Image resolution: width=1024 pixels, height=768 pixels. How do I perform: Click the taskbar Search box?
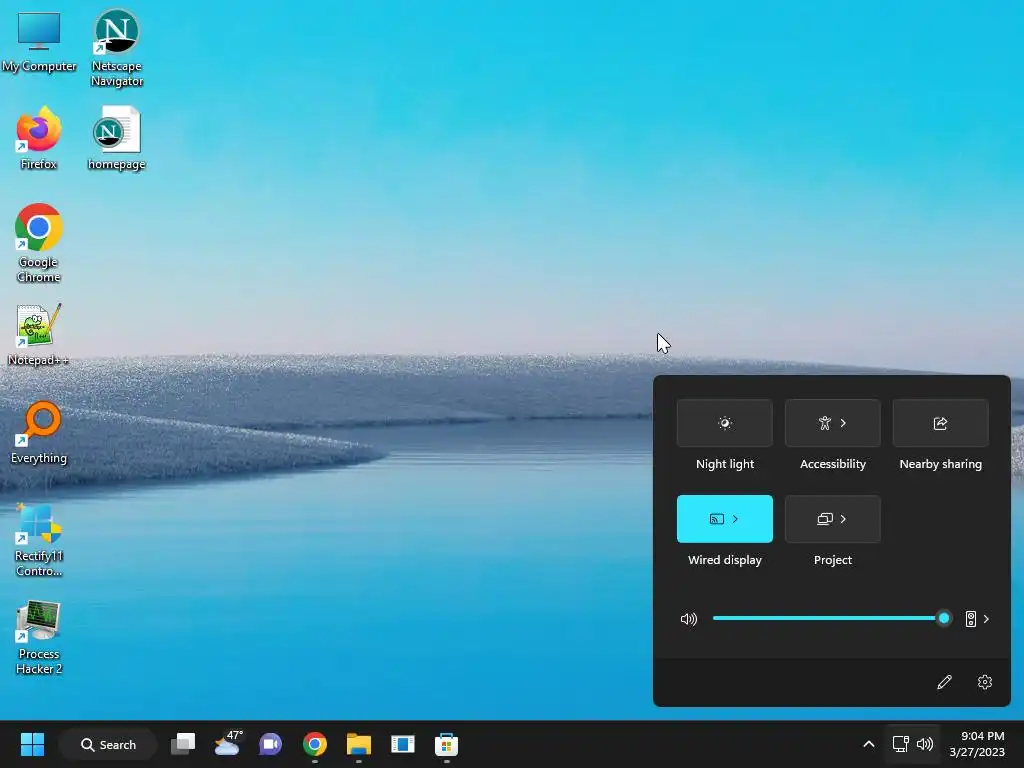[x=108, y=744]
